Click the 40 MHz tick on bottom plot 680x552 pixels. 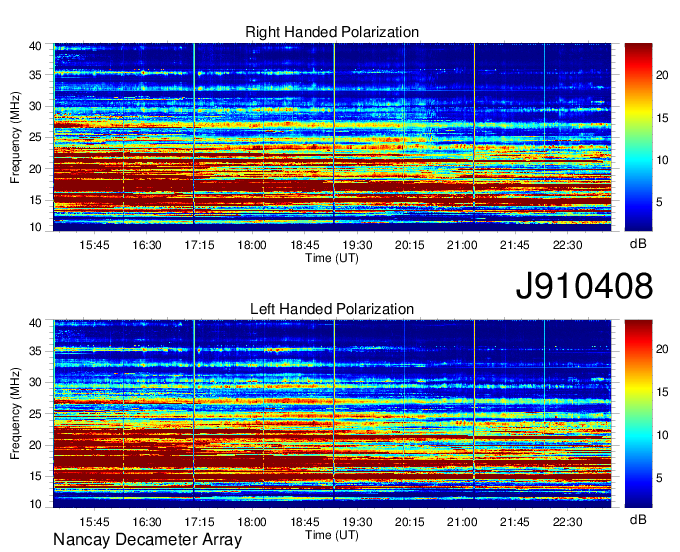[x=35, y=323]
